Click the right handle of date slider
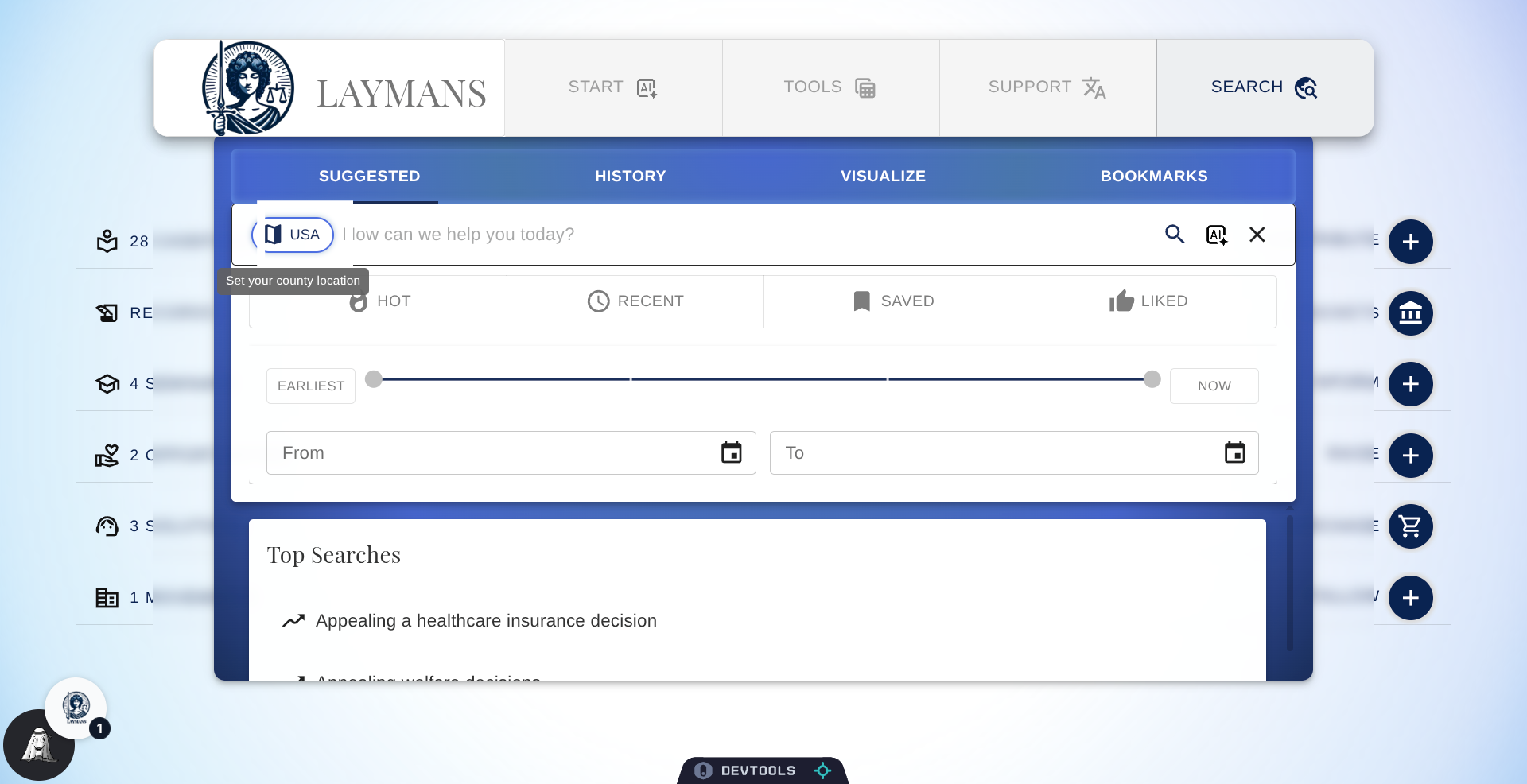Viewport: 1527px width, 784px height. [x=1152, y=379]
